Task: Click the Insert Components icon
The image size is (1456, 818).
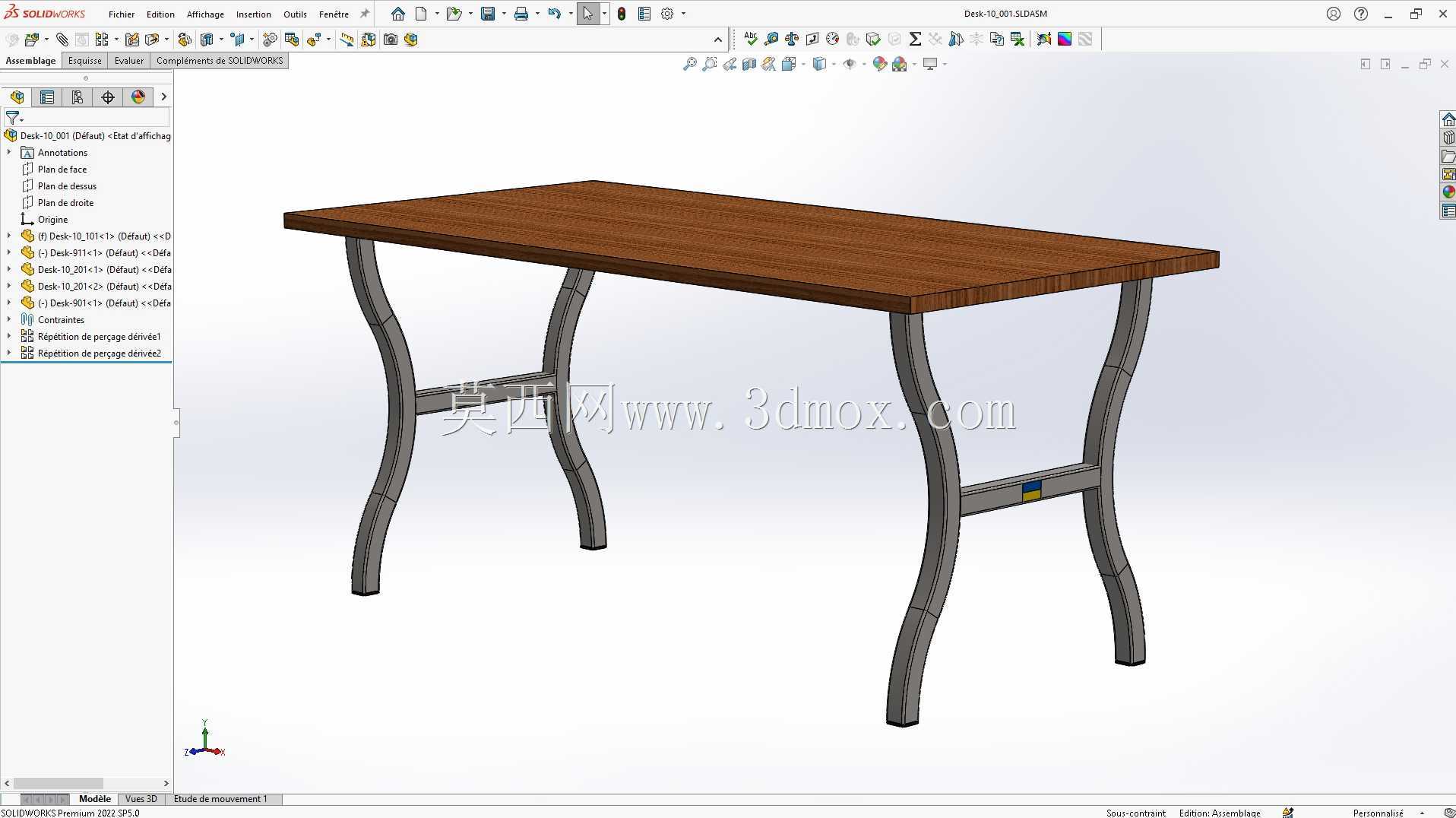Action: pyautogui.click(x=32, y=40)
